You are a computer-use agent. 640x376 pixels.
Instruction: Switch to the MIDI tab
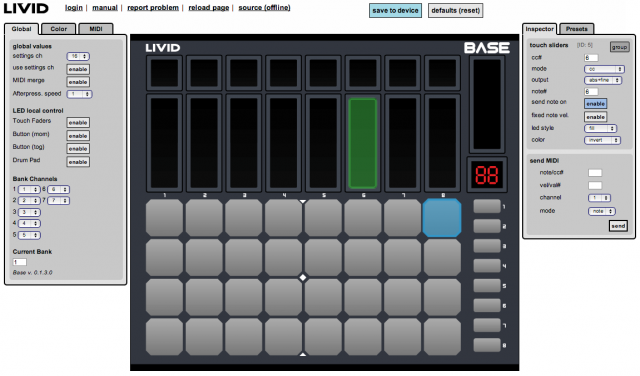[x=96, y=29]
